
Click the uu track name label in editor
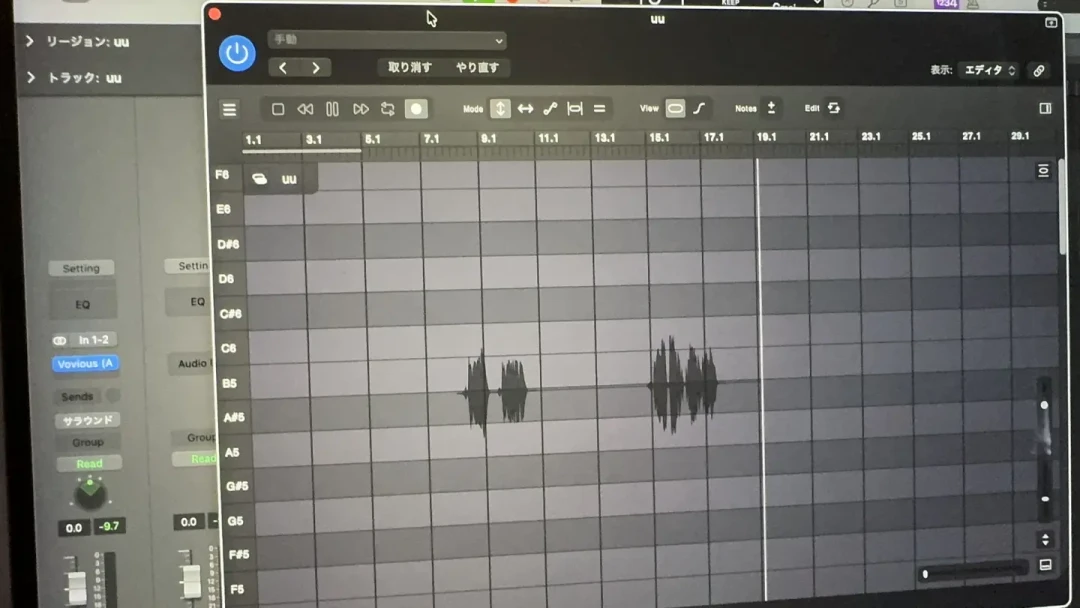(289, 179)
